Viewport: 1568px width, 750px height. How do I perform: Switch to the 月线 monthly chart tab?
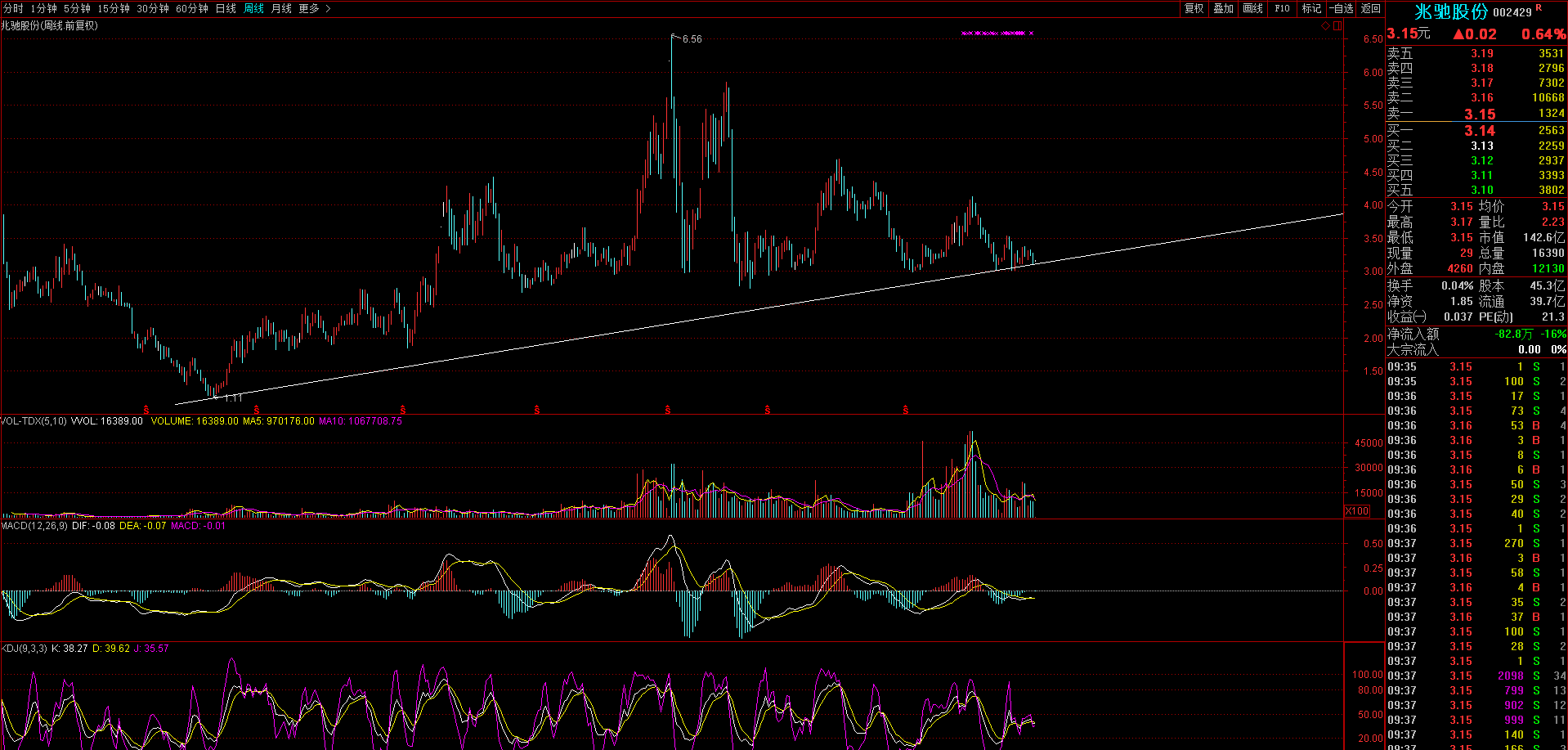281,8
